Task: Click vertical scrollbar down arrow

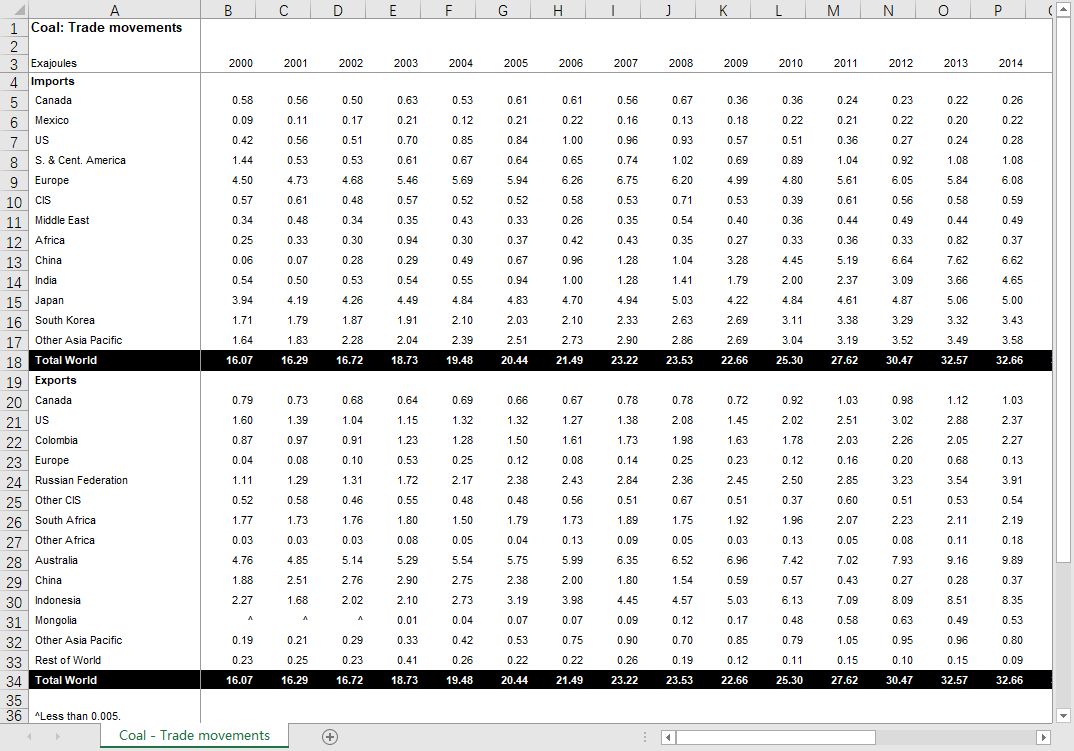Action: pyautogui.click(x=1063, y=716)
